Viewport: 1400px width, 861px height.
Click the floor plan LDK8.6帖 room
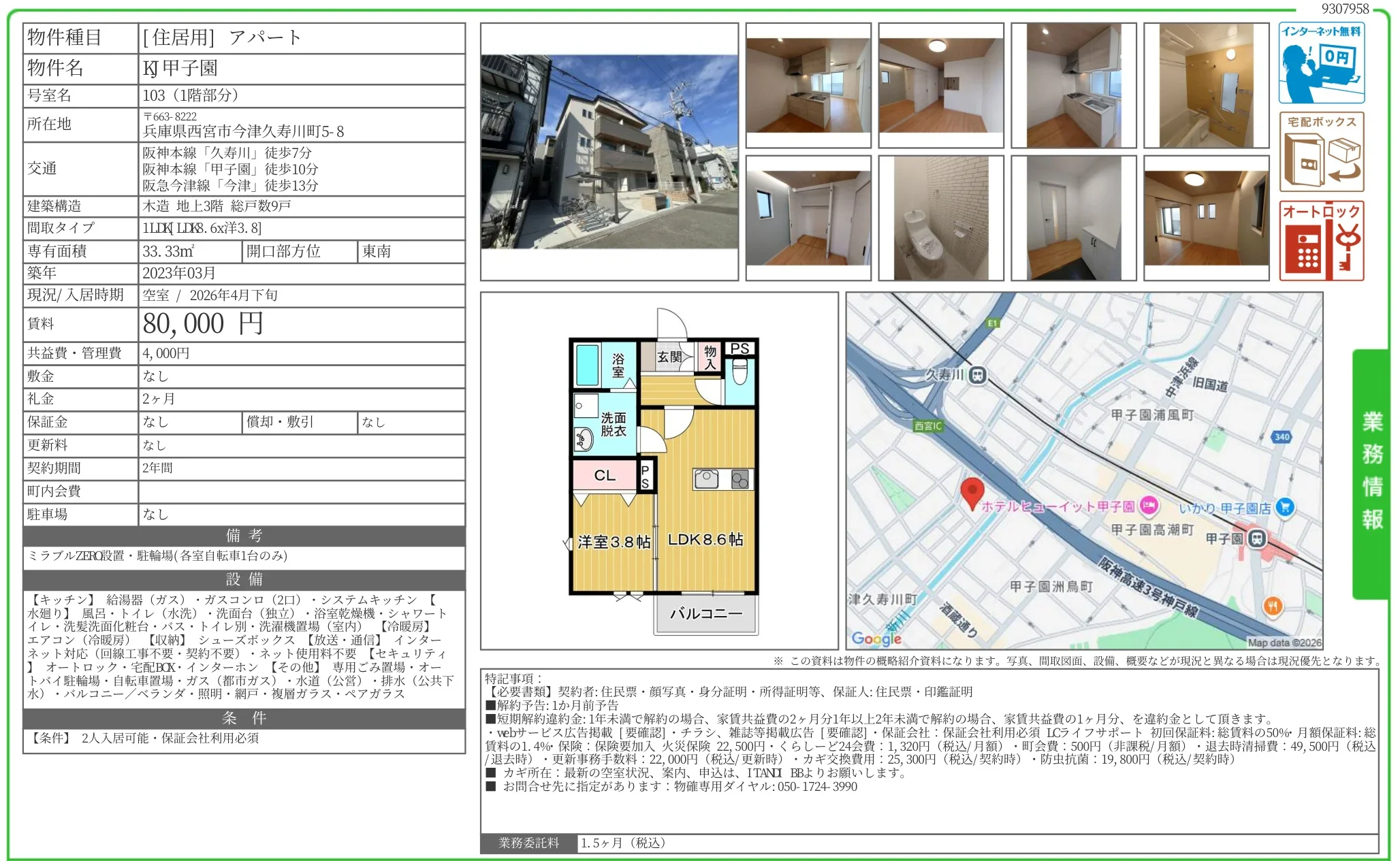point(705,539)
